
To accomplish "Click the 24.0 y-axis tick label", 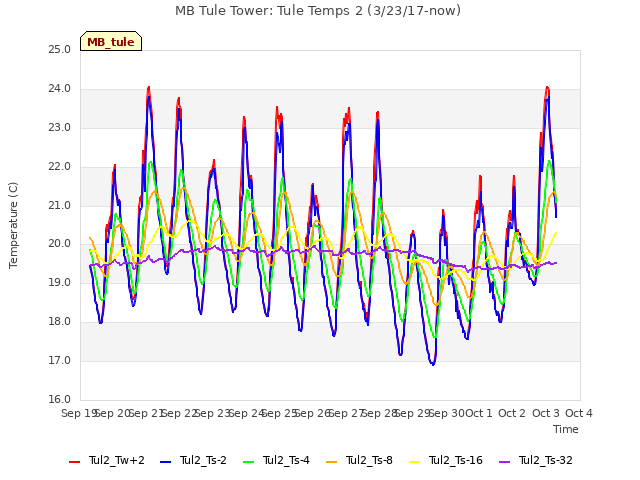I will click(x=60, y=88).
